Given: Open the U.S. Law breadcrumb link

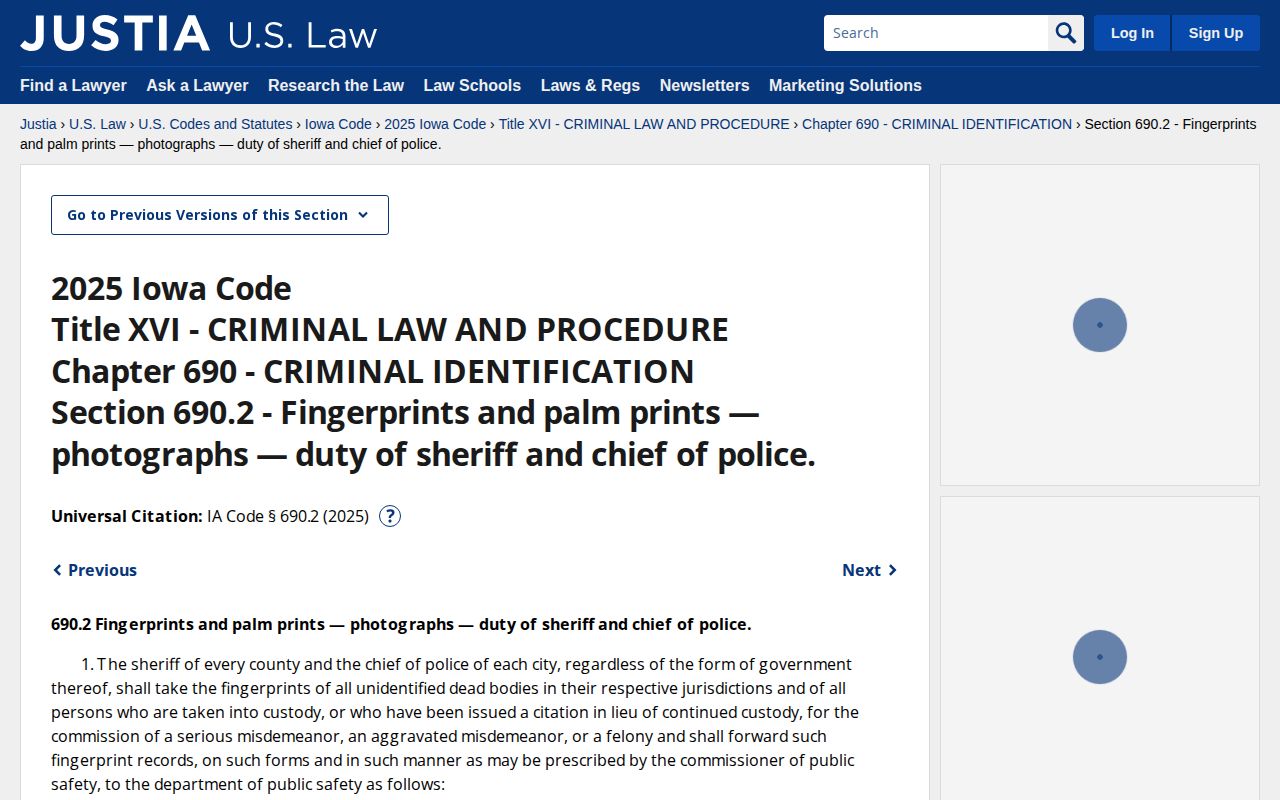Looking at the screenshot, I should (97, 124).
